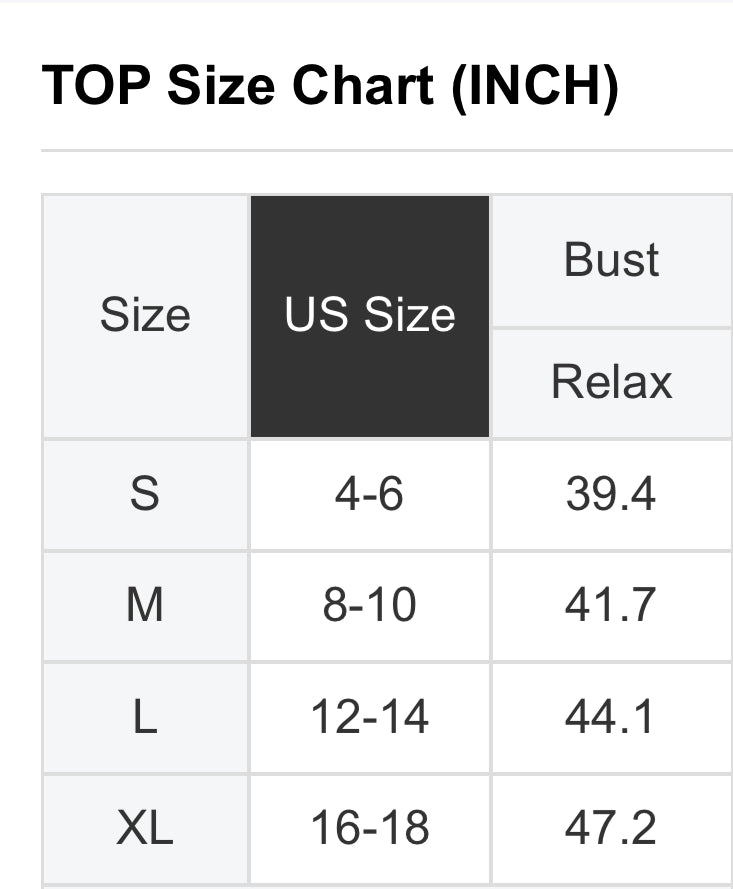Select the Size column header cell
Image resolution: width=733 pixels, height=889 pixels.
pos(145,316)
